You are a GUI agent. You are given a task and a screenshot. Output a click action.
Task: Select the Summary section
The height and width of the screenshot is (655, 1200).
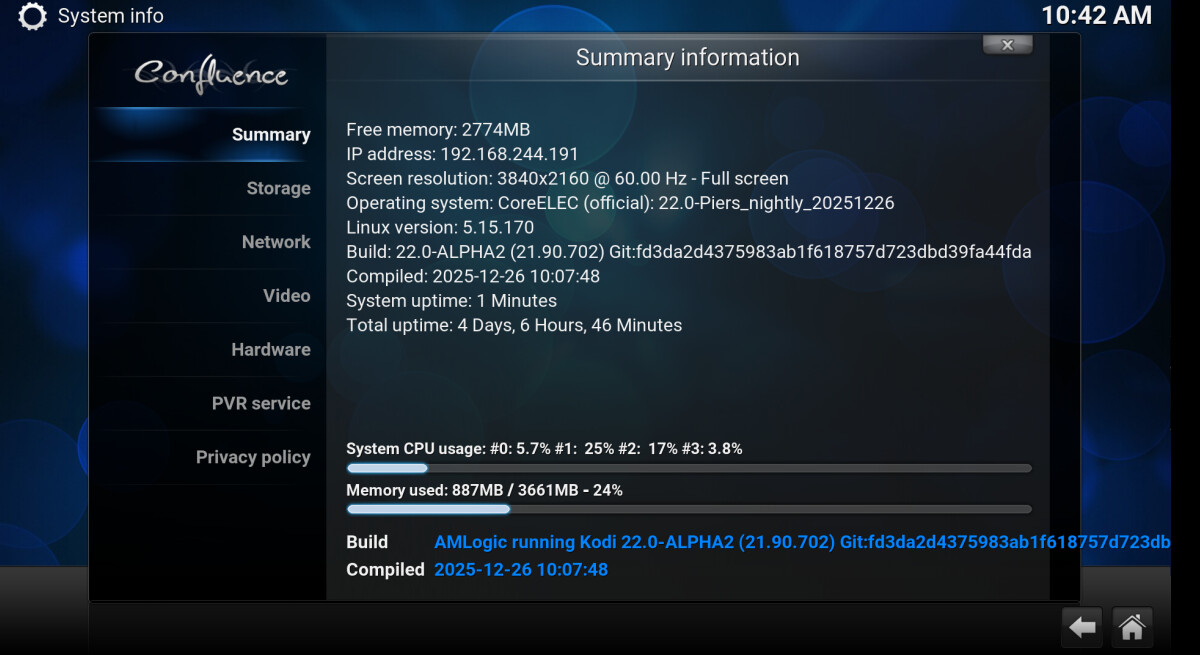click(x=270, y=135)
